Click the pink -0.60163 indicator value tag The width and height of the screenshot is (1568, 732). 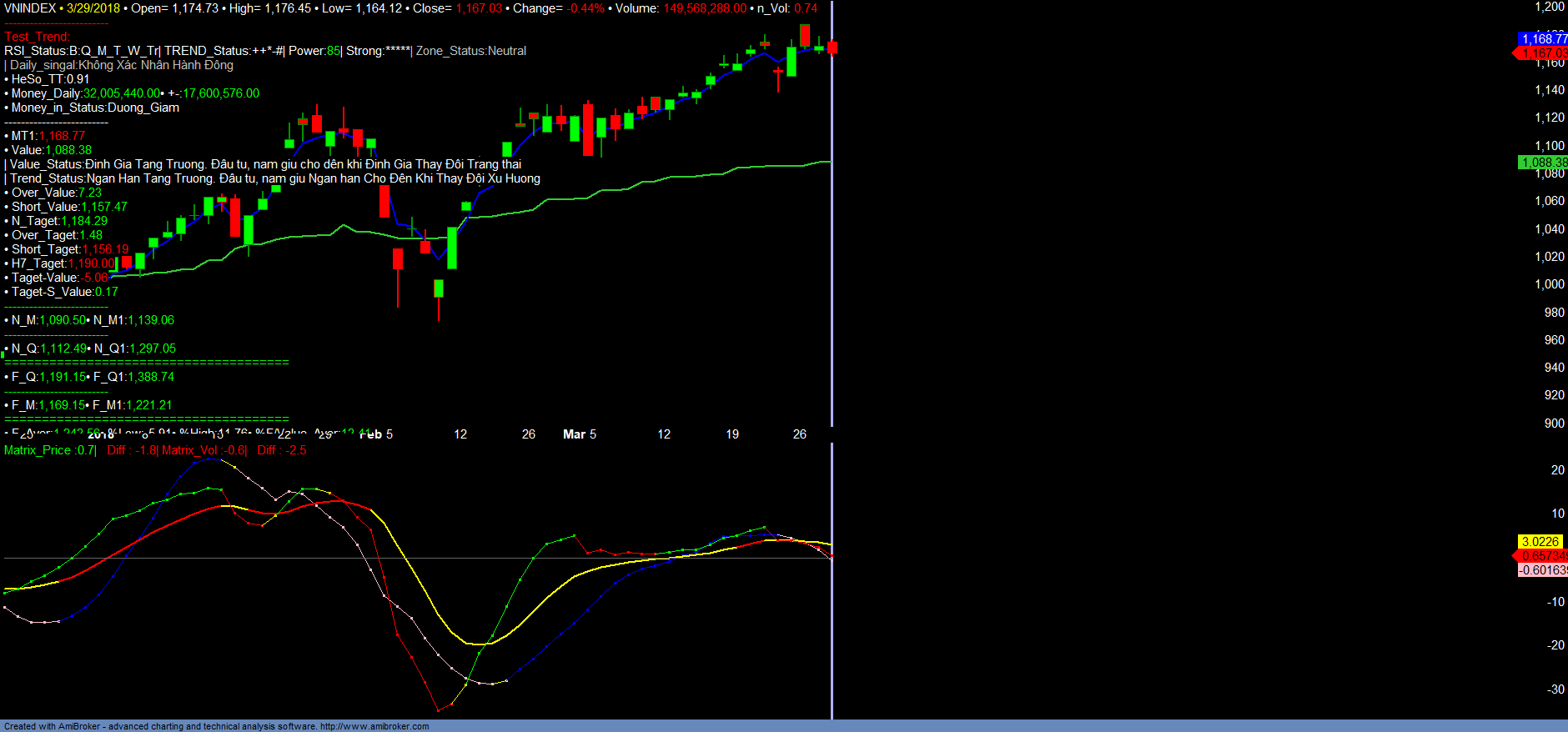coord(1543,570)
